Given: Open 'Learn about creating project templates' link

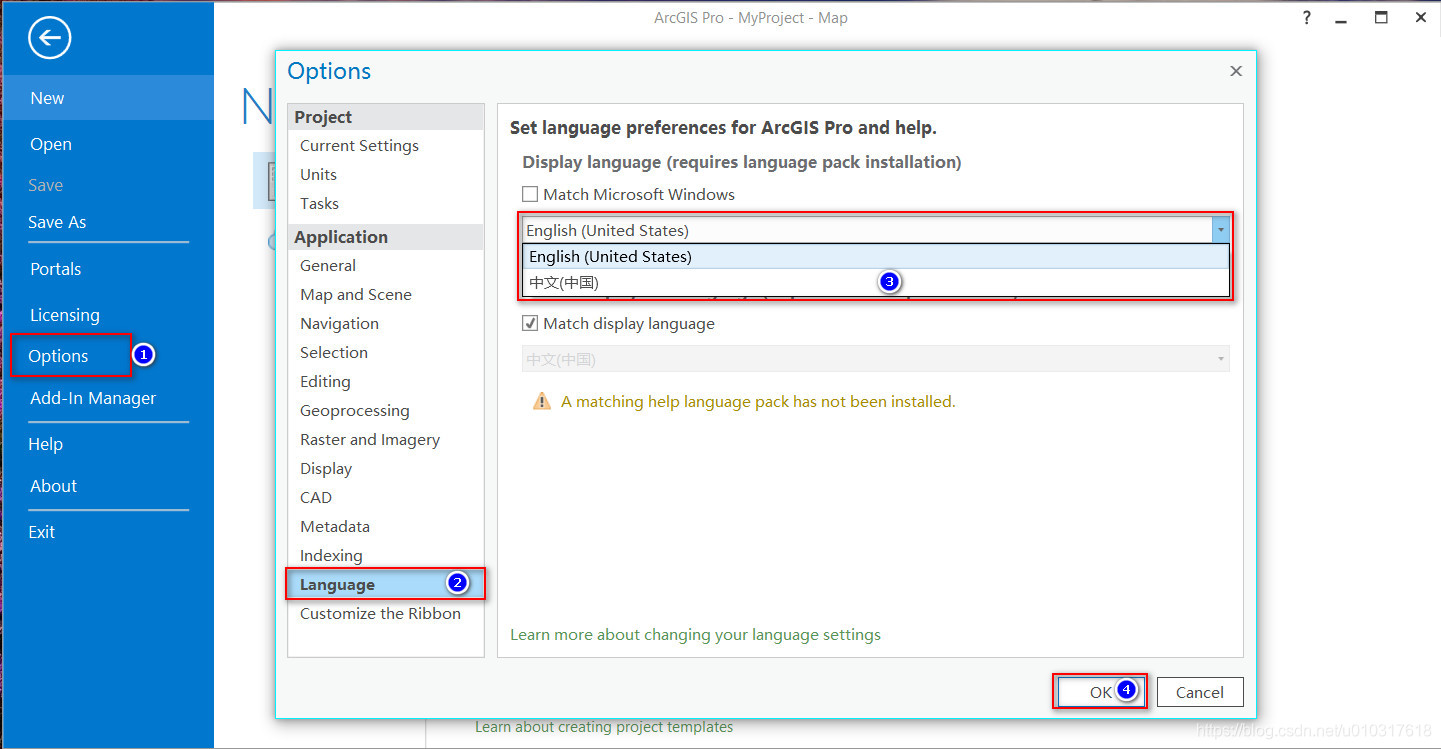Looking at the screenshot, I should click(604, 727).
